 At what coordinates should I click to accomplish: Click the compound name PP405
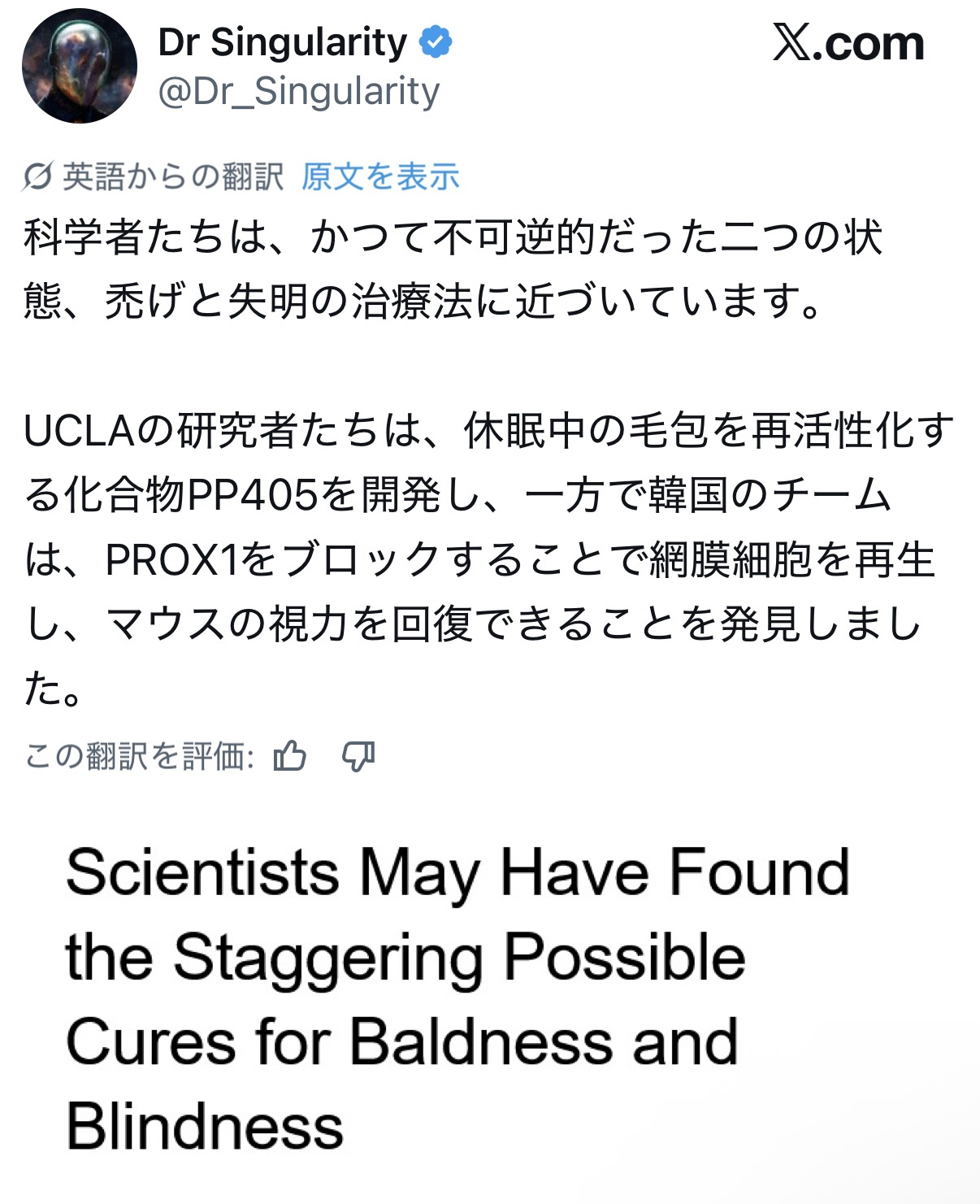click(x=252, y=495)
